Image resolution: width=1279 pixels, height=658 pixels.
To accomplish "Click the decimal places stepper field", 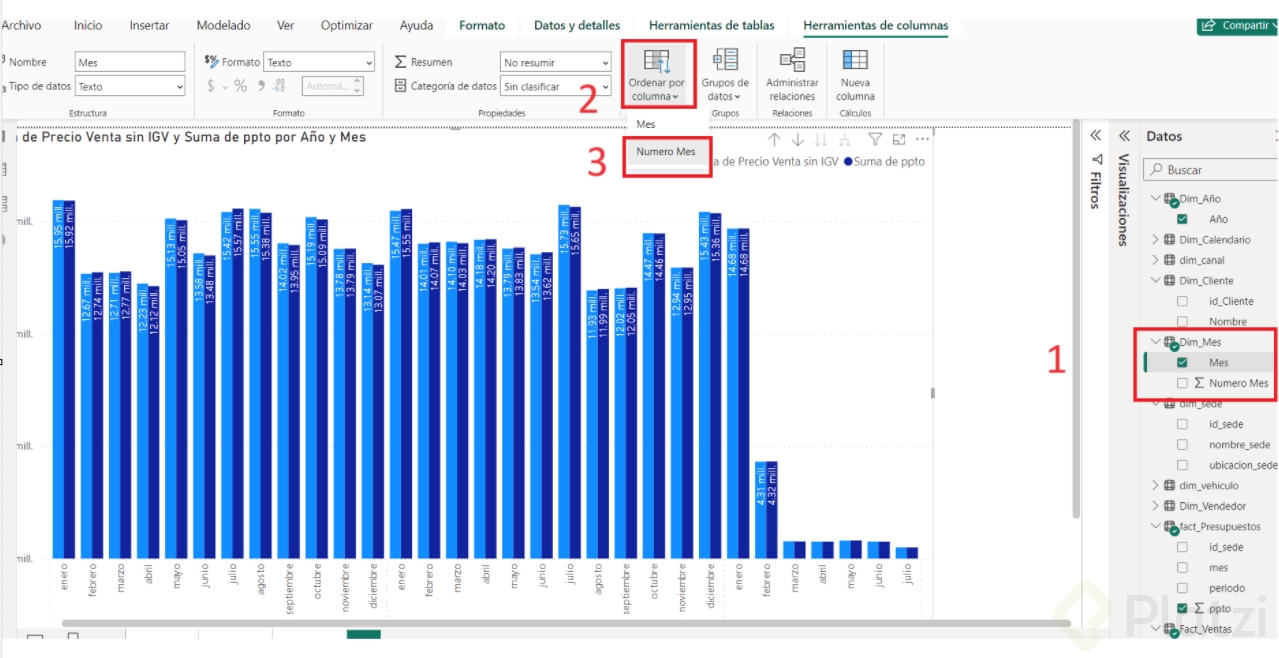I will 333,87.
